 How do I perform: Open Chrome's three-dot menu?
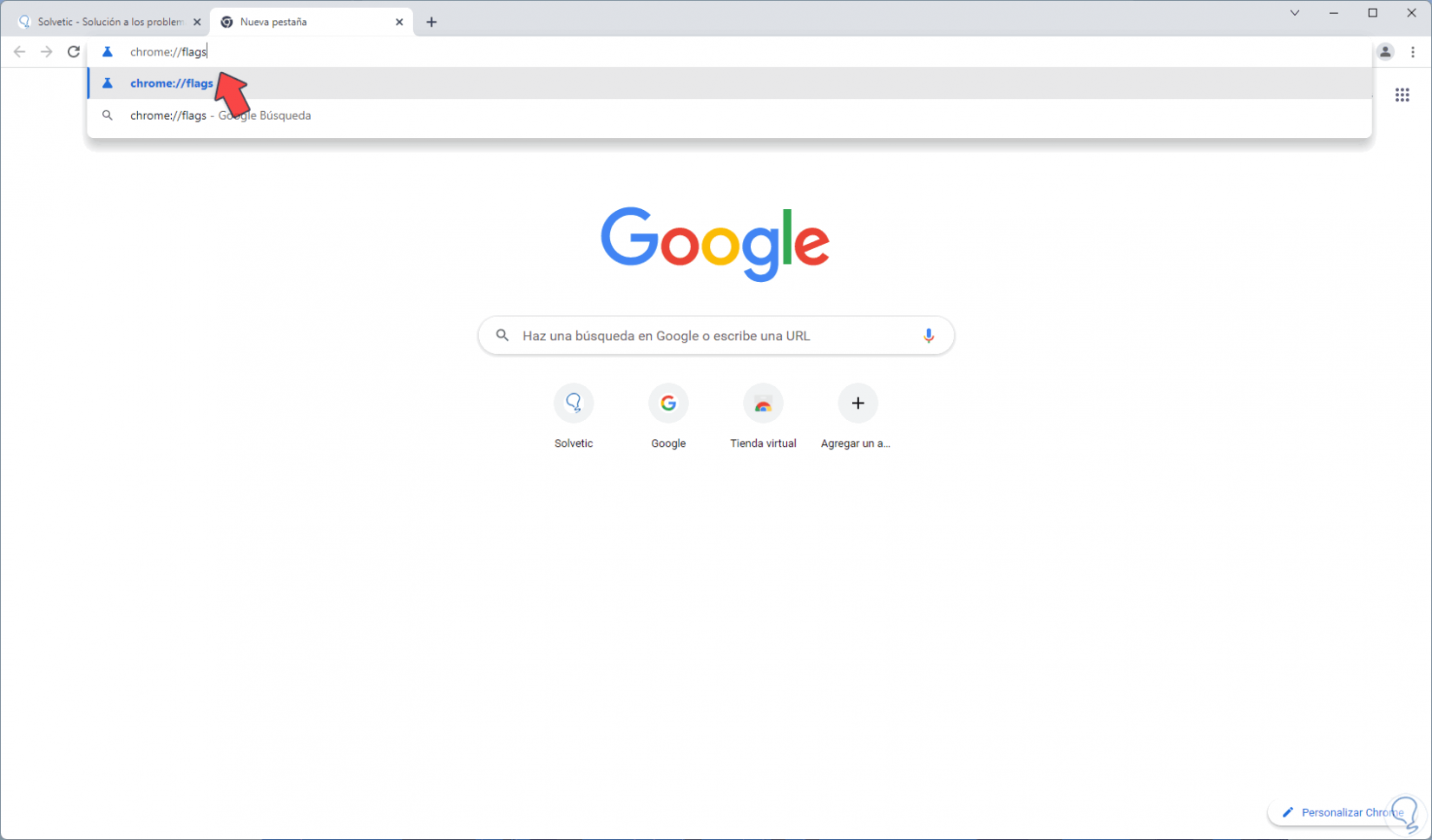(1412, 52)
